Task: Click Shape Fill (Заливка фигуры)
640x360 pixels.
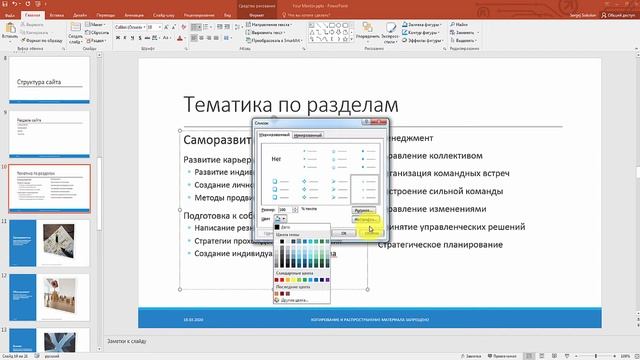Action: point(422,24)
